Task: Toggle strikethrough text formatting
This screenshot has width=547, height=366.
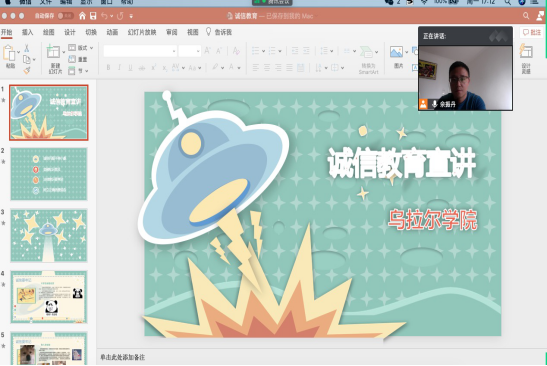Action: click(142, 68)
